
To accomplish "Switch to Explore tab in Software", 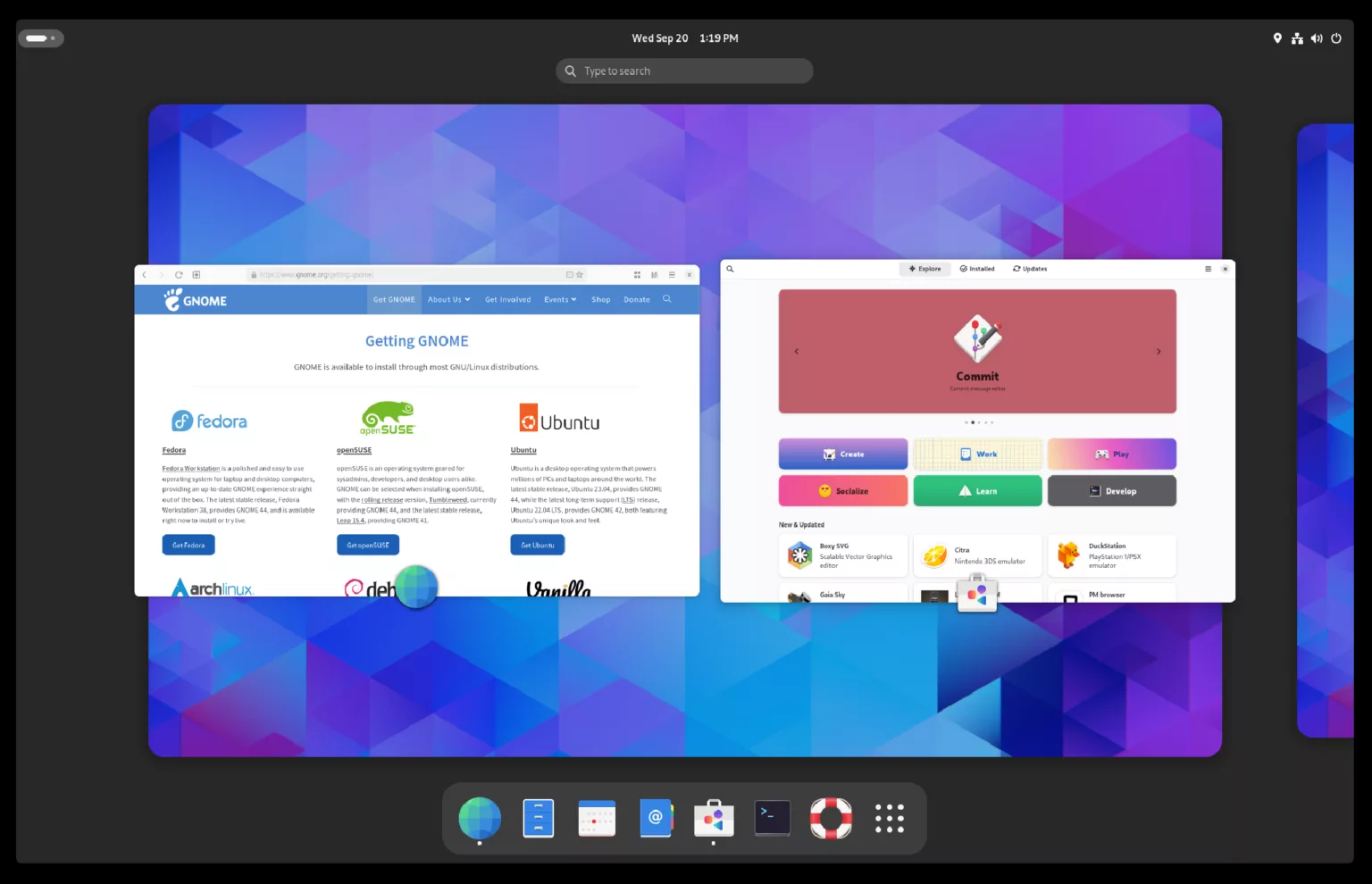I will point(924,269).
